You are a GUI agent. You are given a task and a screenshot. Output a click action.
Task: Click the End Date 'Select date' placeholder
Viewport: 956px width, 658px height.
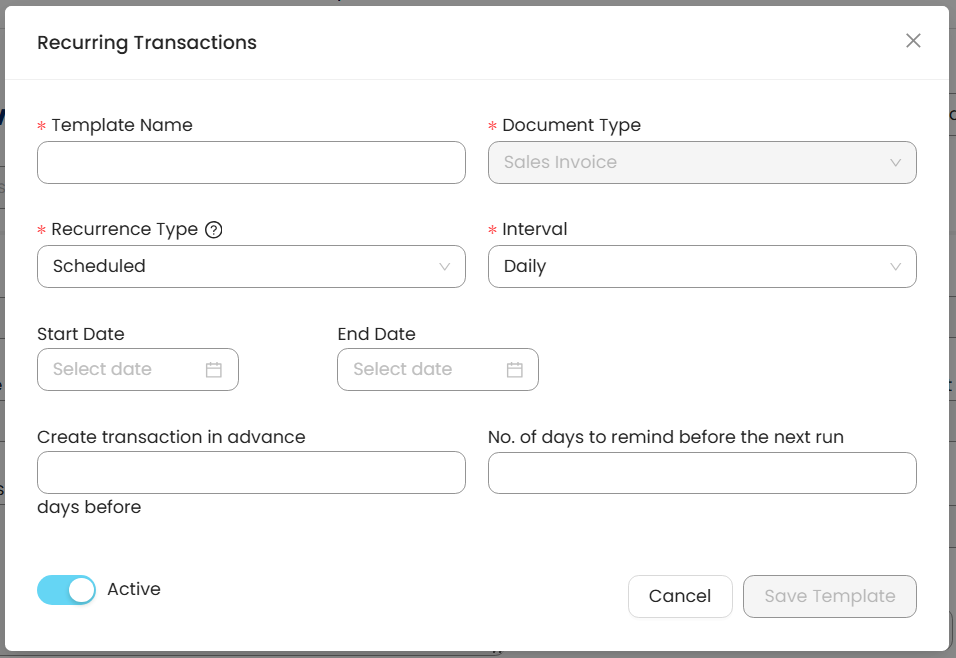pyautogui.click(x=403, y=370)
